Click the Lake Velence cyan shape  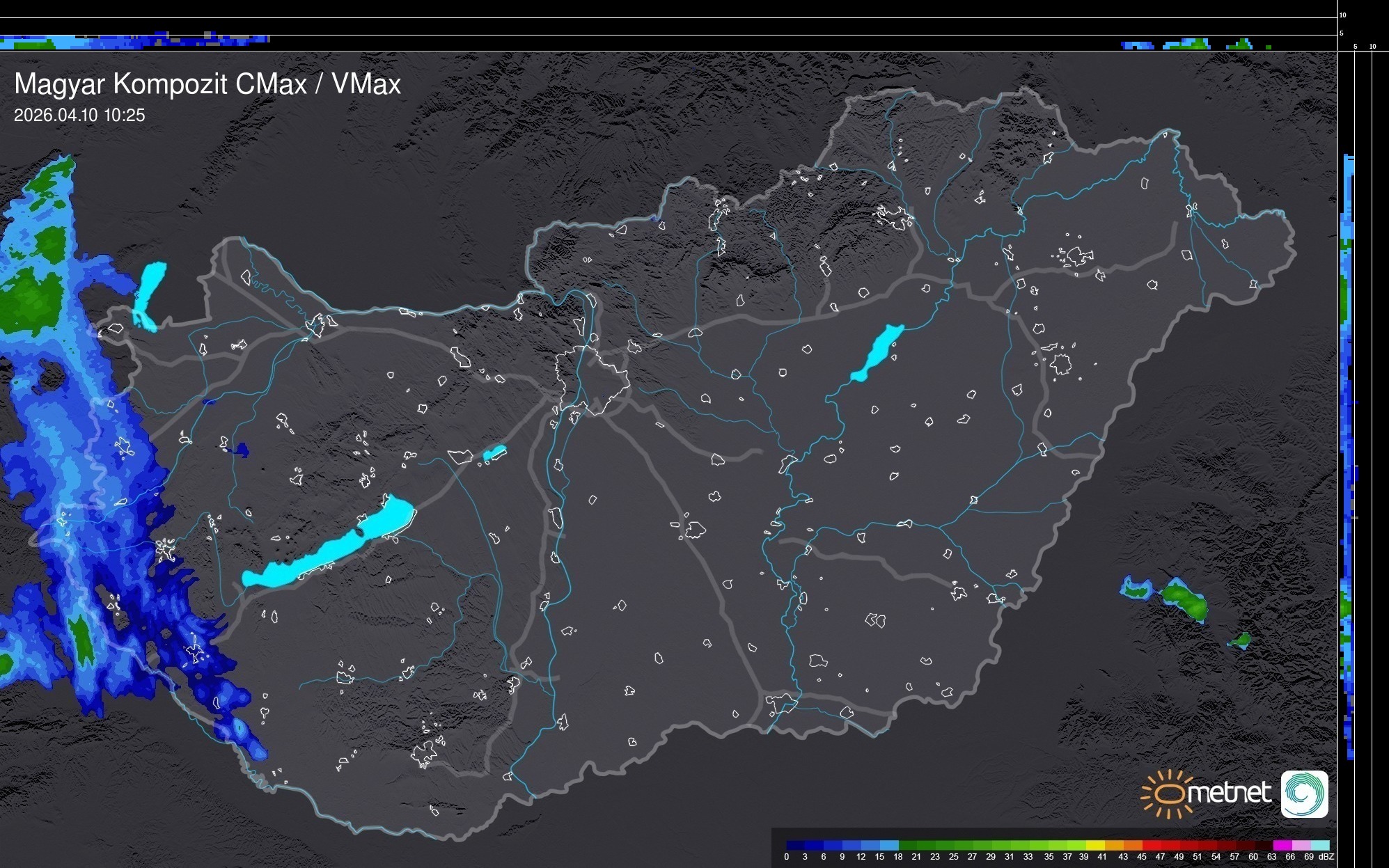point(494,453)
